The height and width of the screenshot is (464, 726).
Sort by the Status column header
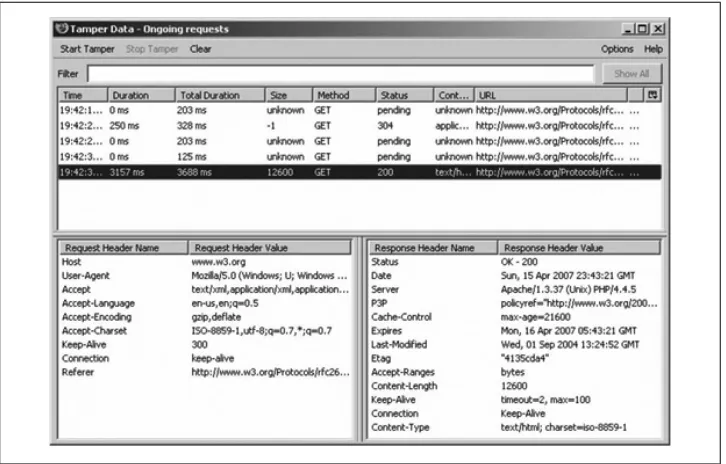point(405,95)
